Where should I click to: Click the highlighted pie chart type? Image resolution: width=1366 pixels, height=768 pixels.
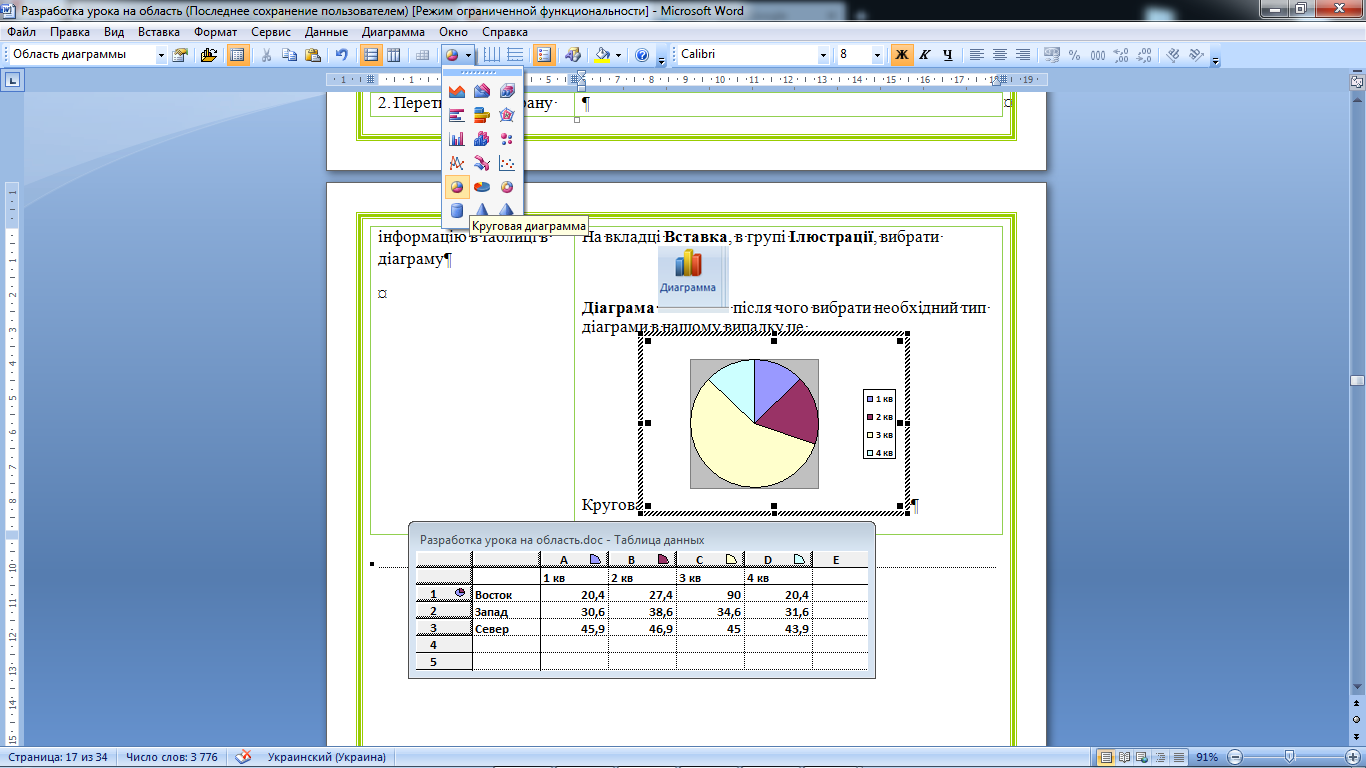457,186
